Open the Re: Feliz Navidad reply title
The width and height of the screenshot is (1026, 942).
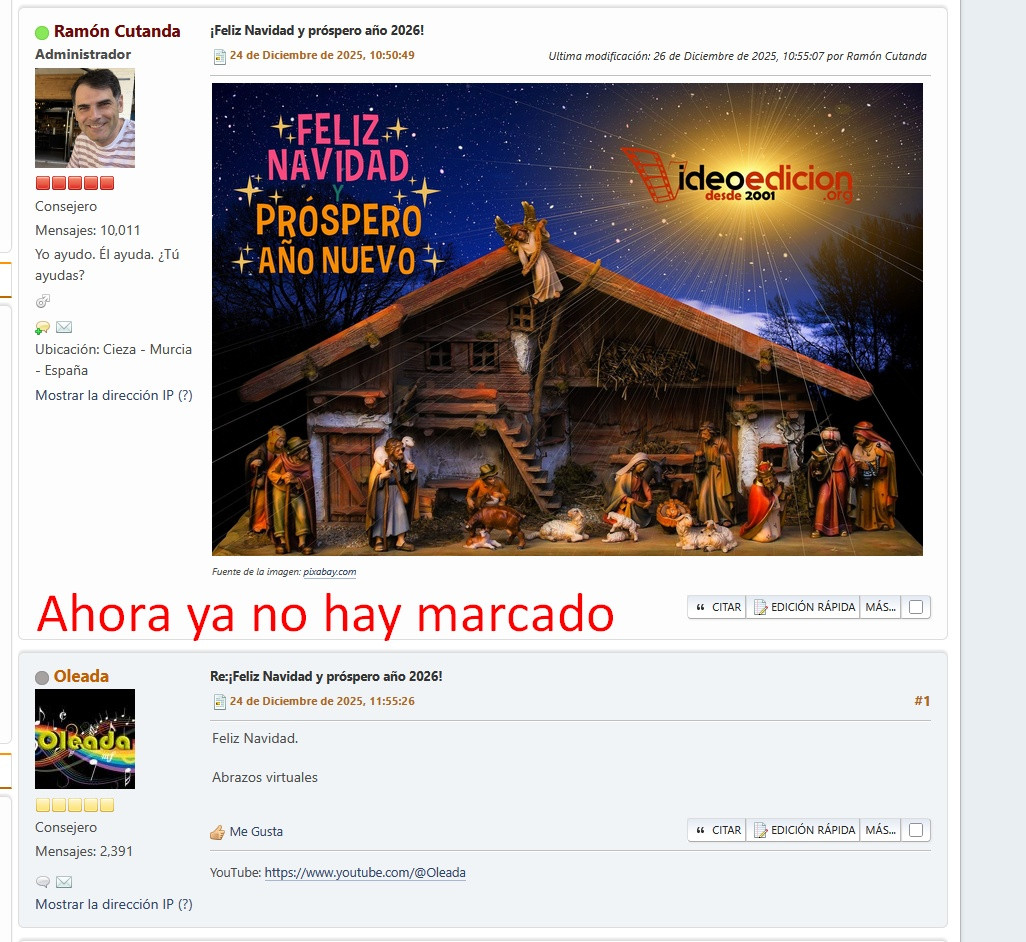(326, 676)
